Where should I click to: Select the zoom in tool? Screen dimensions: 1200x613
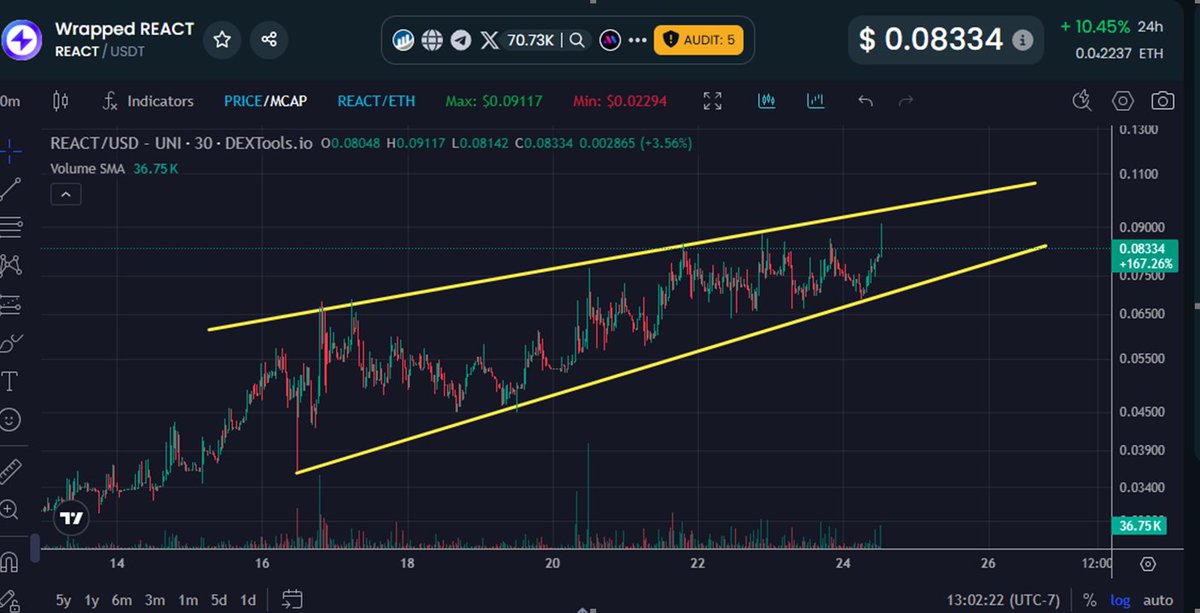11,509
